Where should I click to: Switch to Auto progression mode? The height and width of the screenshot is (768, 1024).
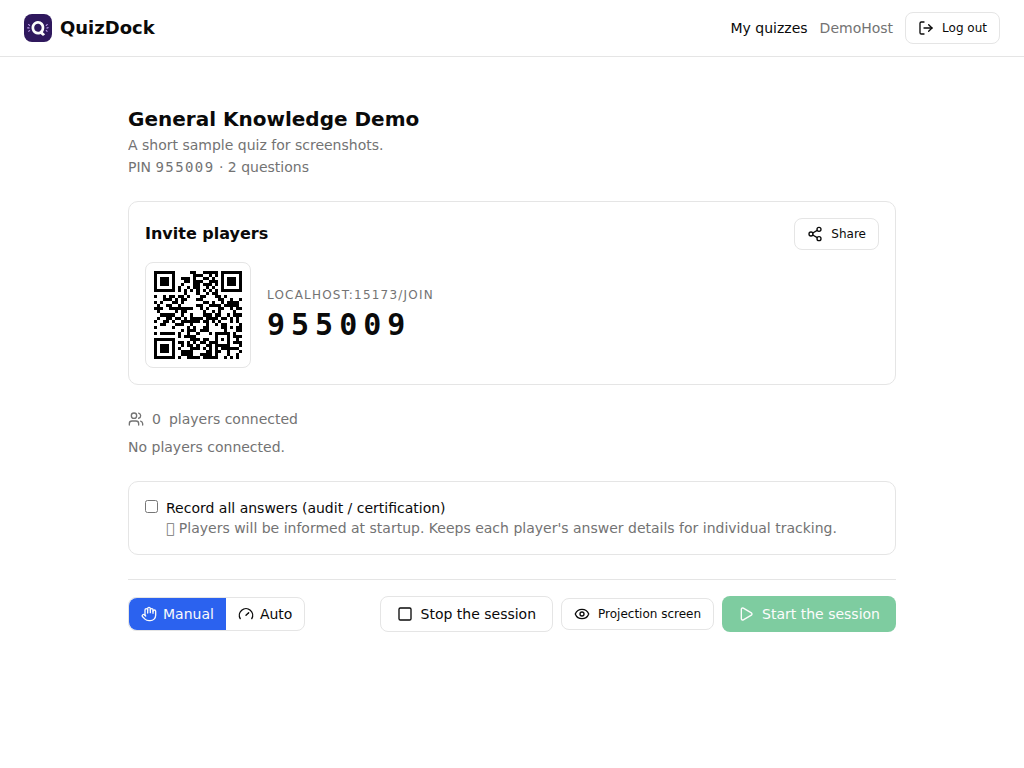click(265, 614)
